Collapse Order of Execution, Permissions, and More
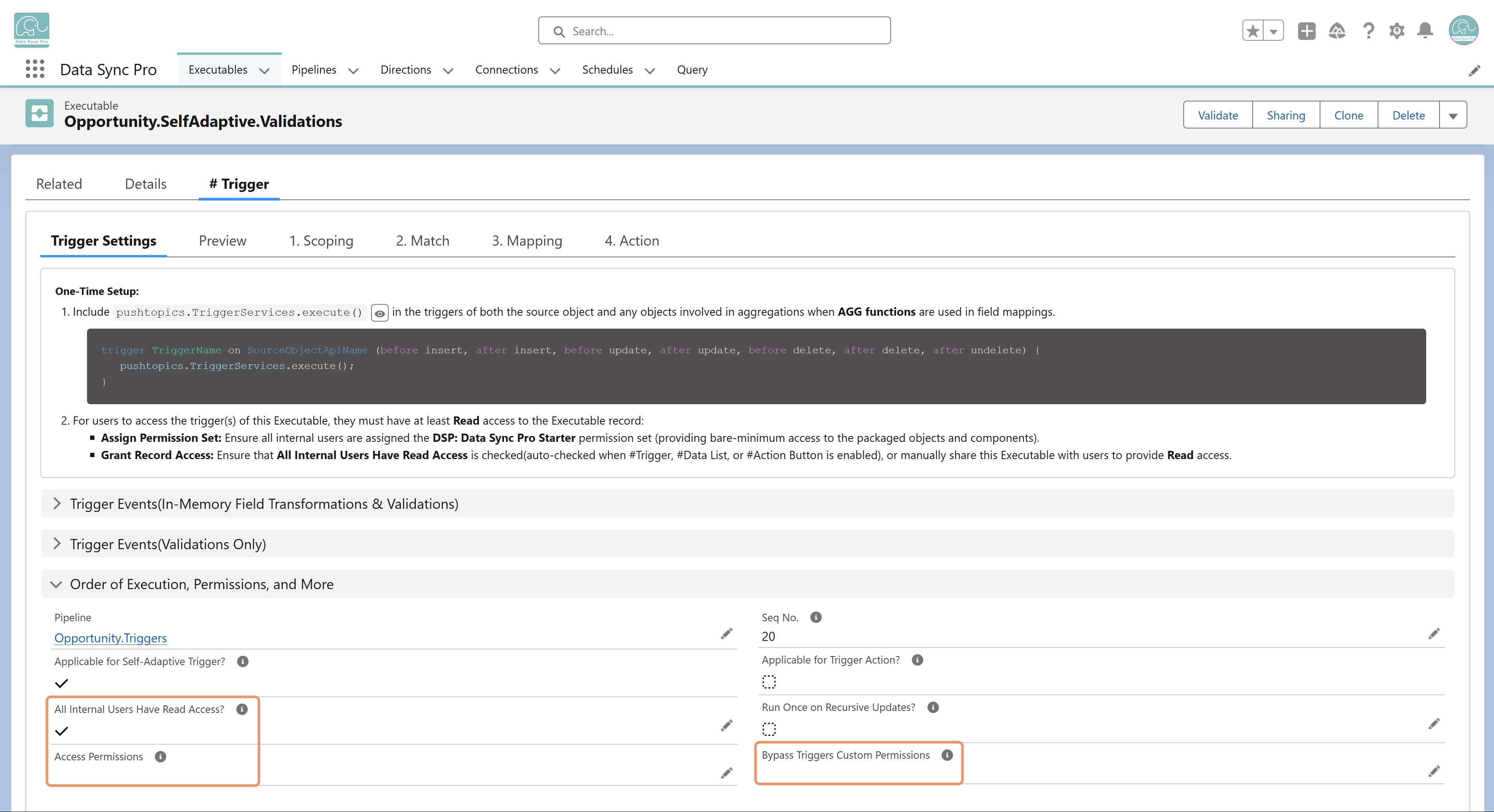 [747, 584]
